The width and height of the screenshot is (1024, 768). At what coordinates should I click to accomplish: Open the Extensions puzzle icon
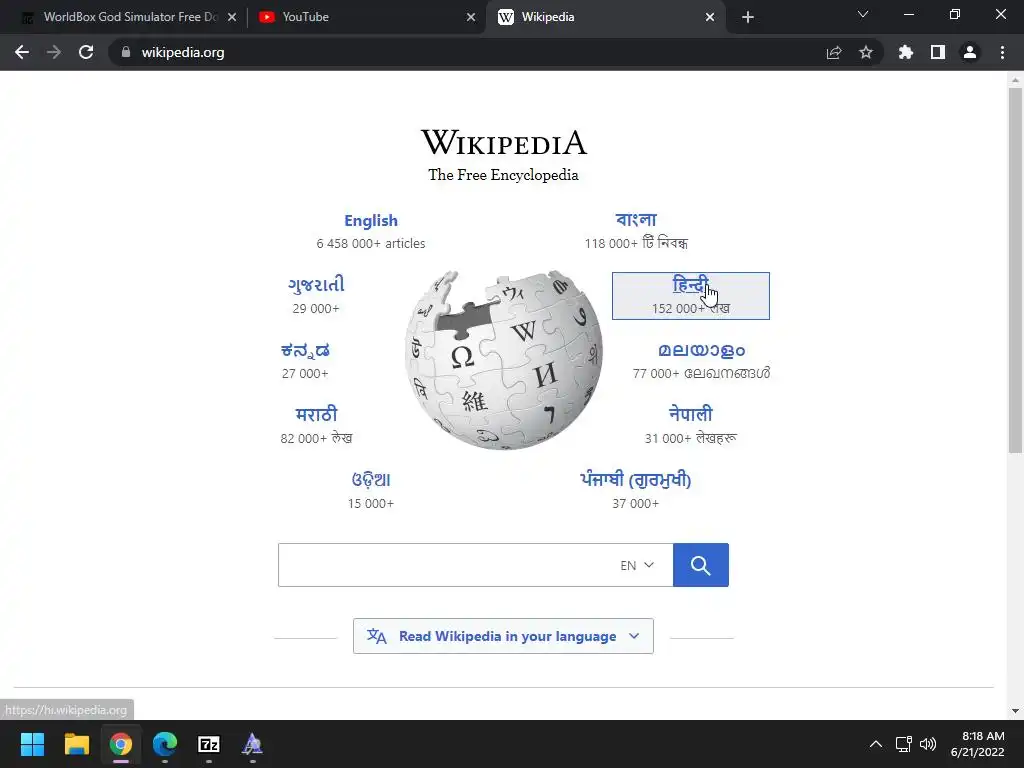(906, 52)
